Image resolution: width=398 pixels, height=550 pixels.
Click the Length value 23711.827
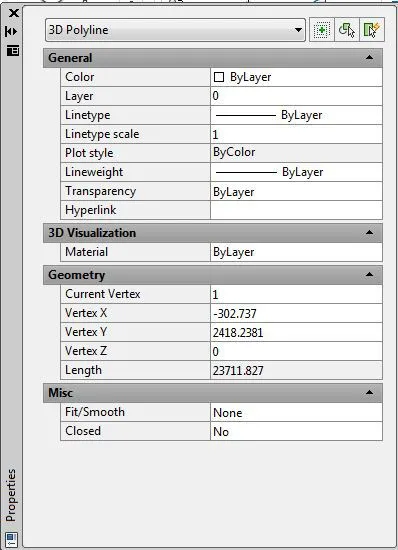(296, 370)
